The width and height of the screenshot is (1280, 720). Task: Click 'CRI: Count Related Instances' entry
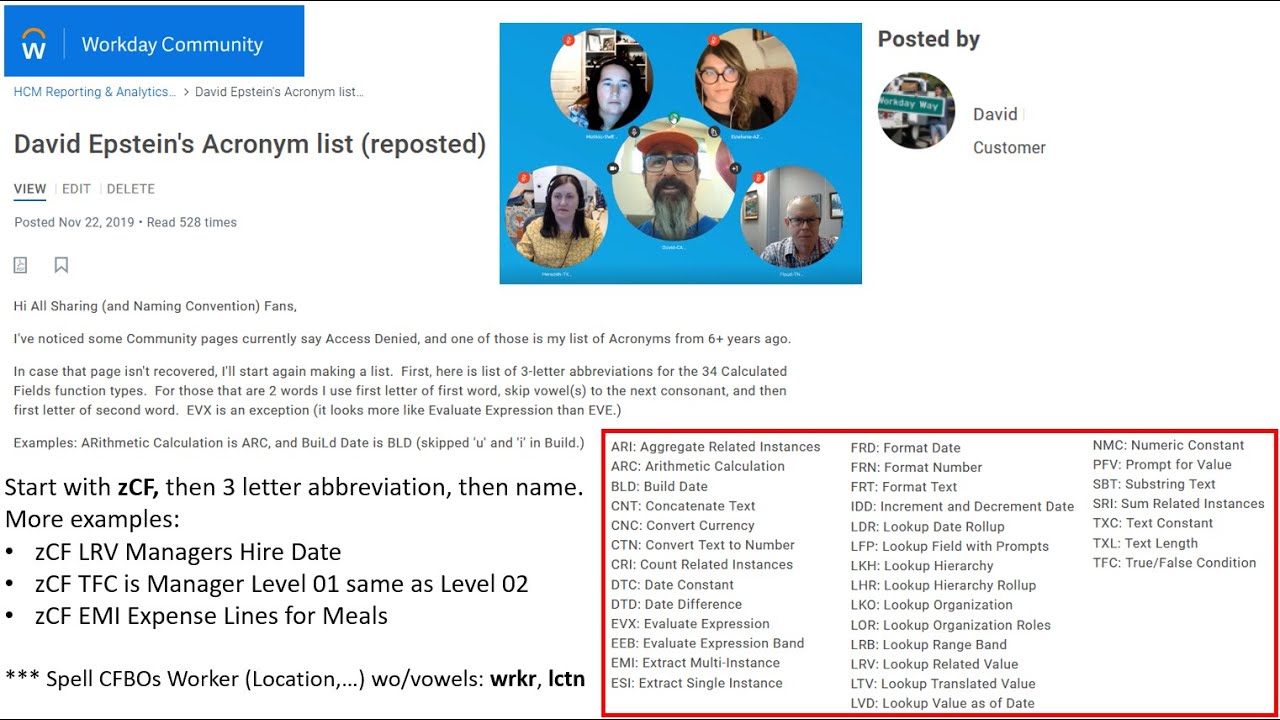(x=702, y=564)
